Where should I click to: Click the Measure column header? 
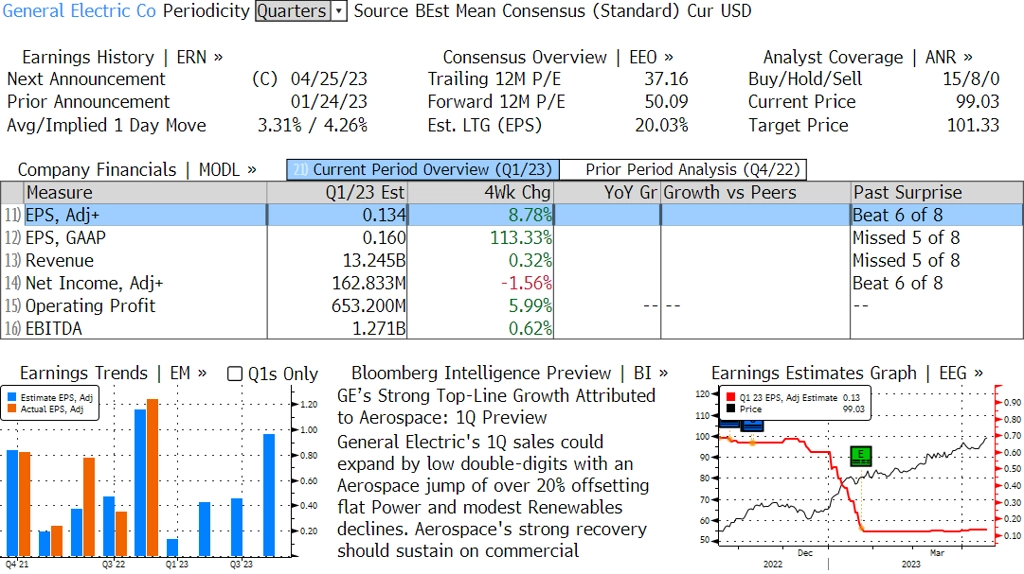[145, 193]
